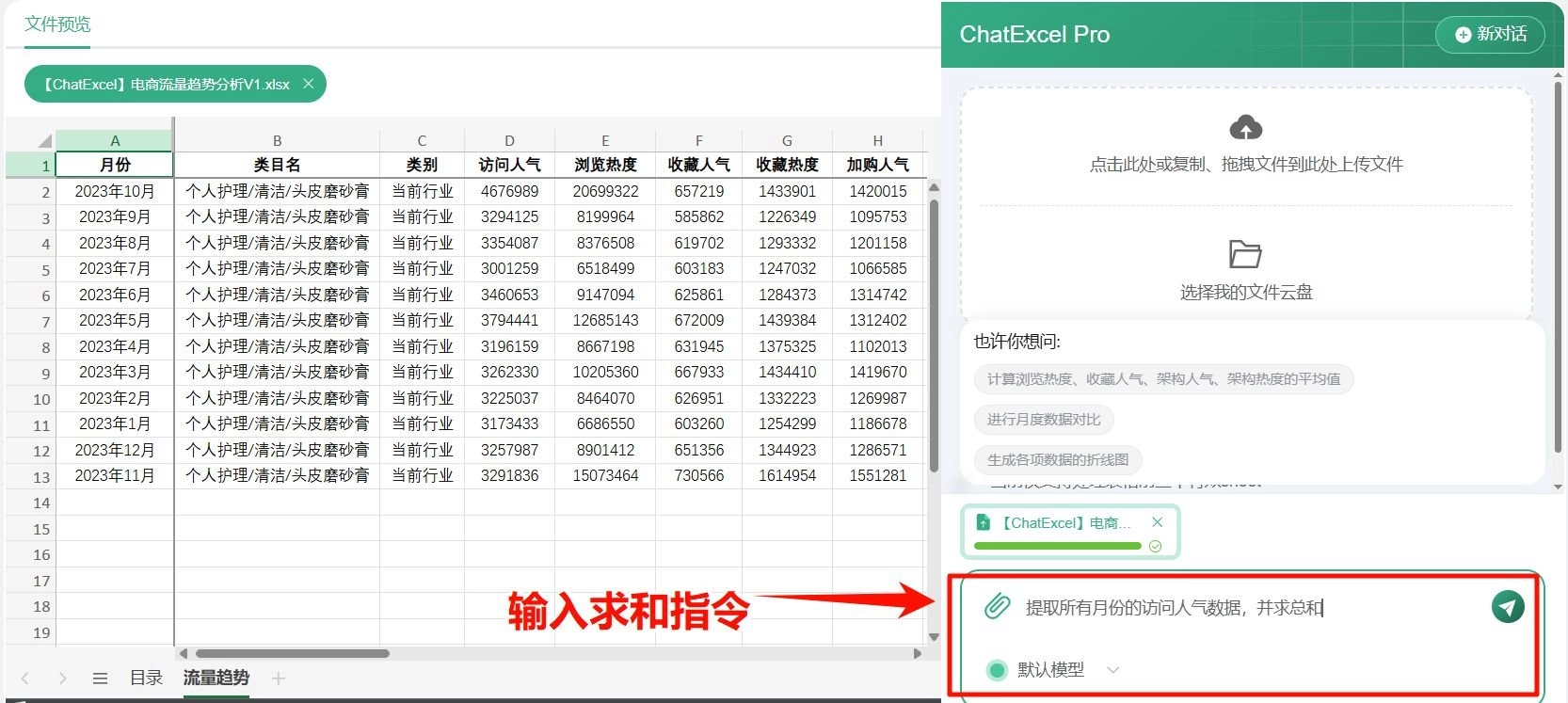The width and height of the screenshot is (1568, 703).
Task: Add a new sheet with plus icon
Action: (278, 678)
